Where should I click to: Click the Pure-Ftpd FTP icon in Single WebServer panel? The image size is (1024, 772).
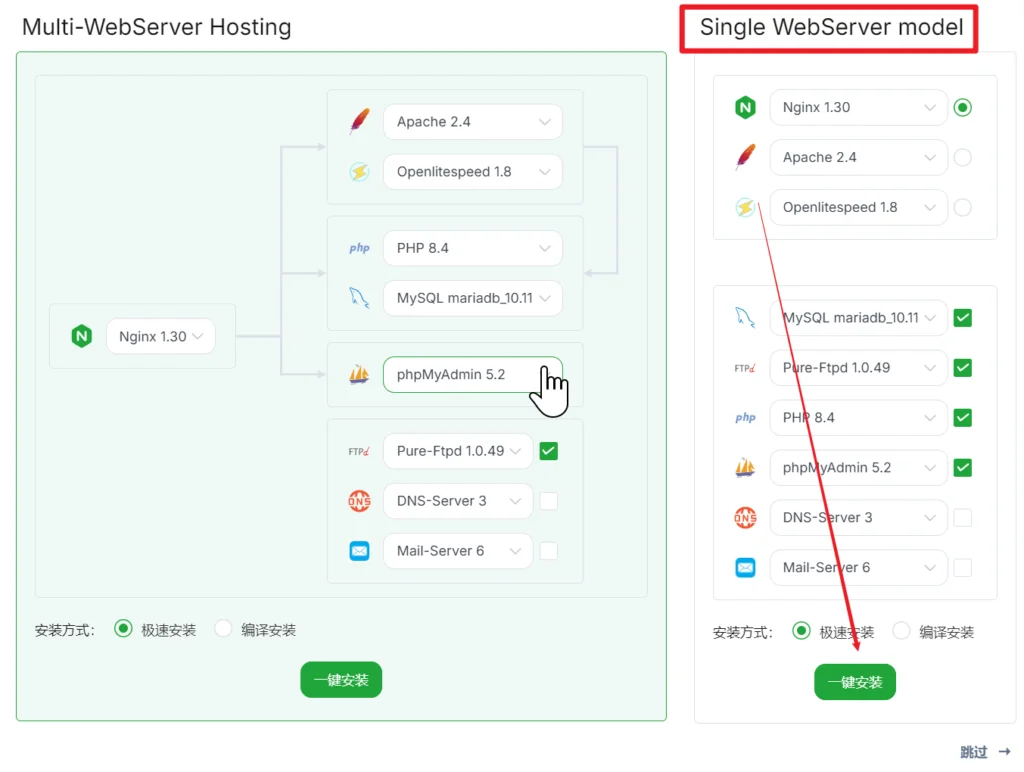(745, 368)
